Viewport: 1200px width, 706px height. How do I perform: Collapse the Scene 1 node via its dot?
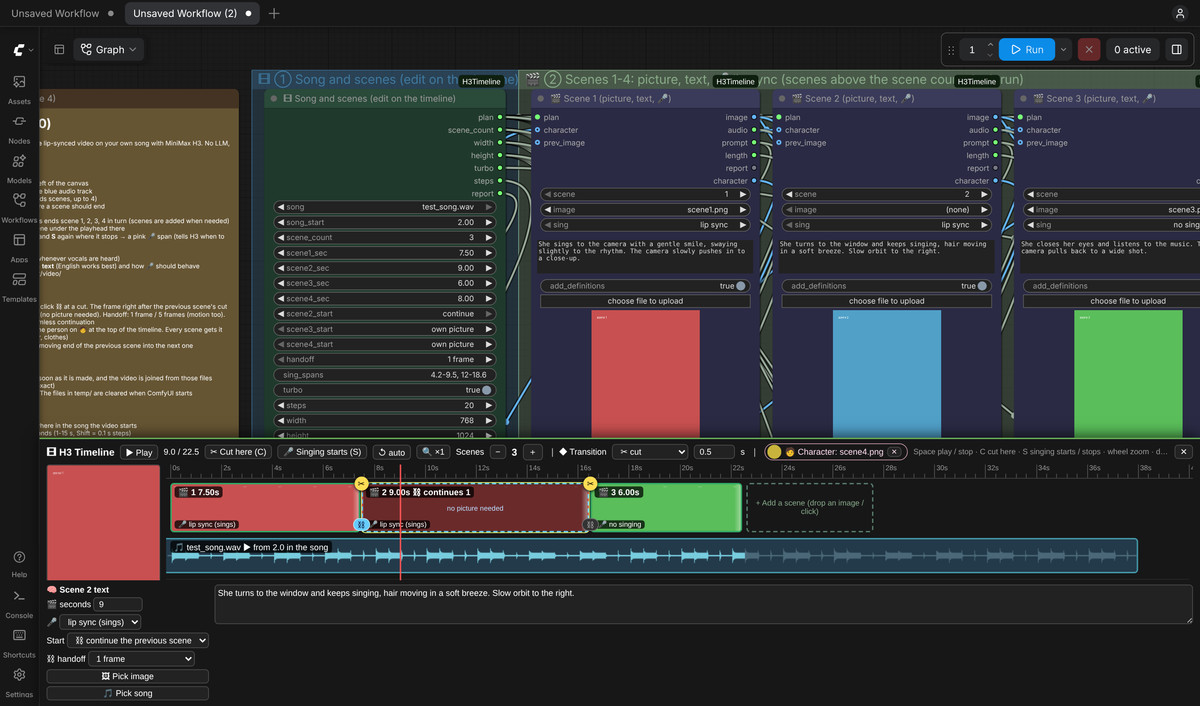[x=539, y=99]
